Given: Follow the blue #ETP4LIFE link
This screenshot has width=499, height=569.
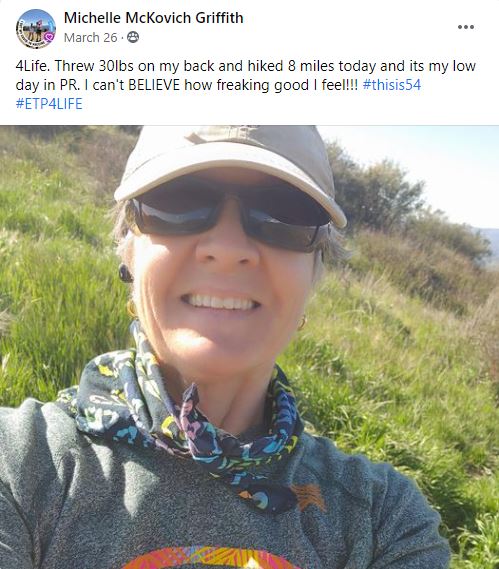Looking at the screenshot, I should tap(49, 104).
